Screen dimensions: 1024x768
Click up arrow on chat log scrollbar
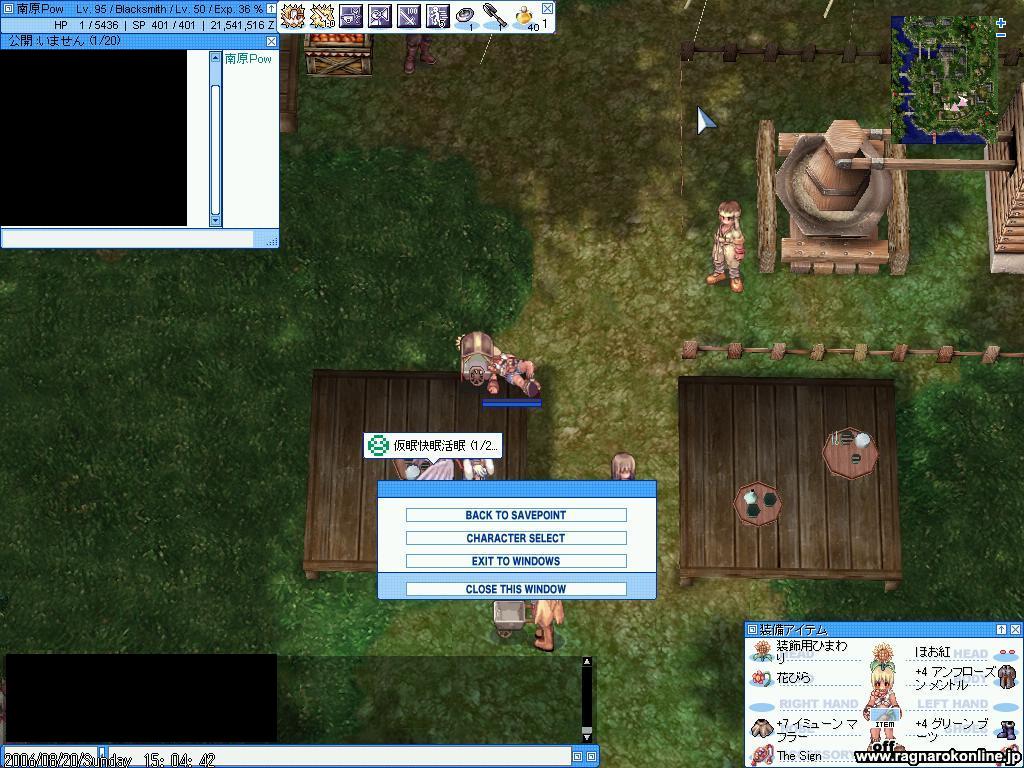[586, 662]
